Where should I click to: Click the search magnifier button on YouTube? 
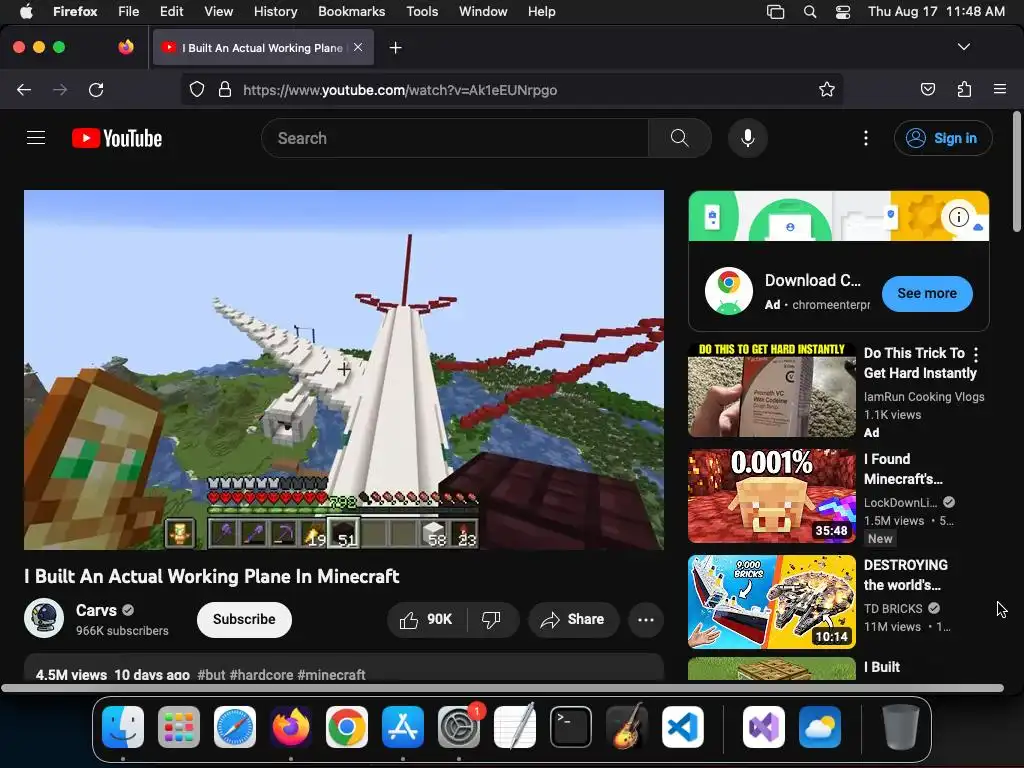pyautogui.click(x=679, y=138)
